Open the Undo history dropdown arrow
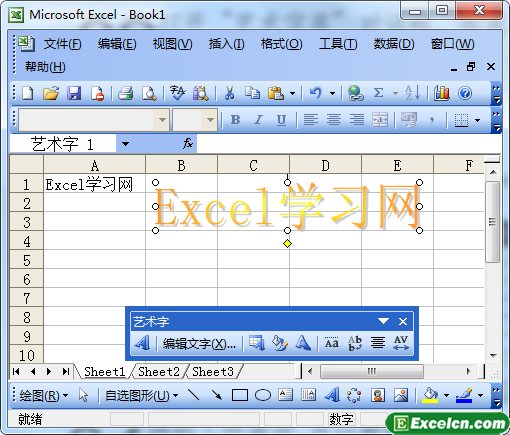 pyautogui.click(x=332, y=93)
